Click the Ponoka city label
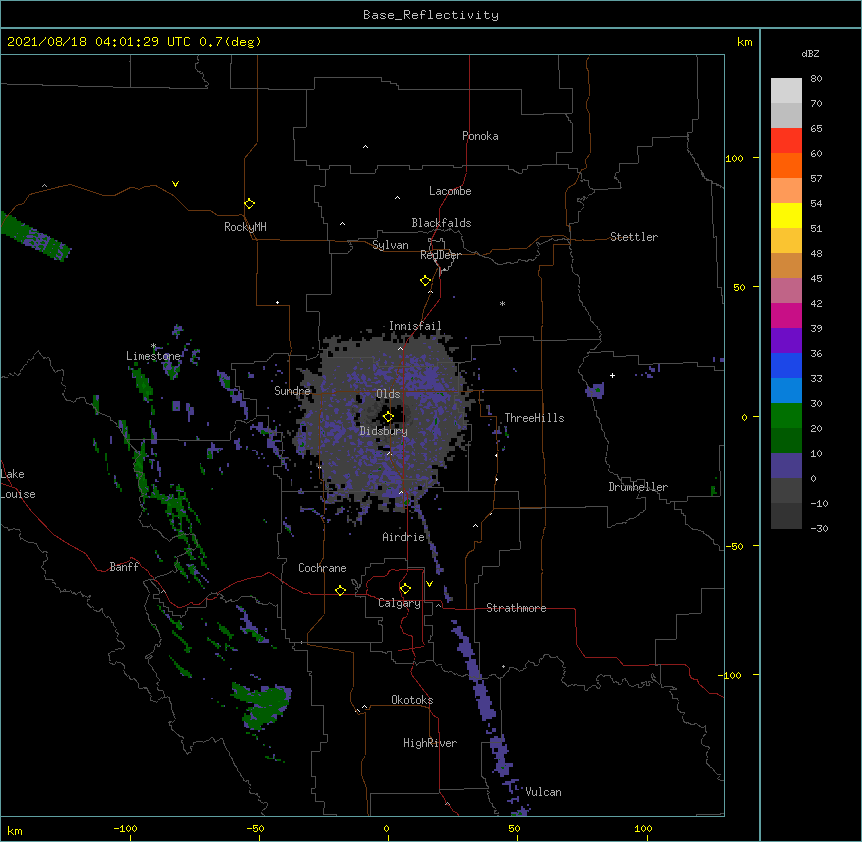This screenshot has width=862, height=842. tap(480, 136)
